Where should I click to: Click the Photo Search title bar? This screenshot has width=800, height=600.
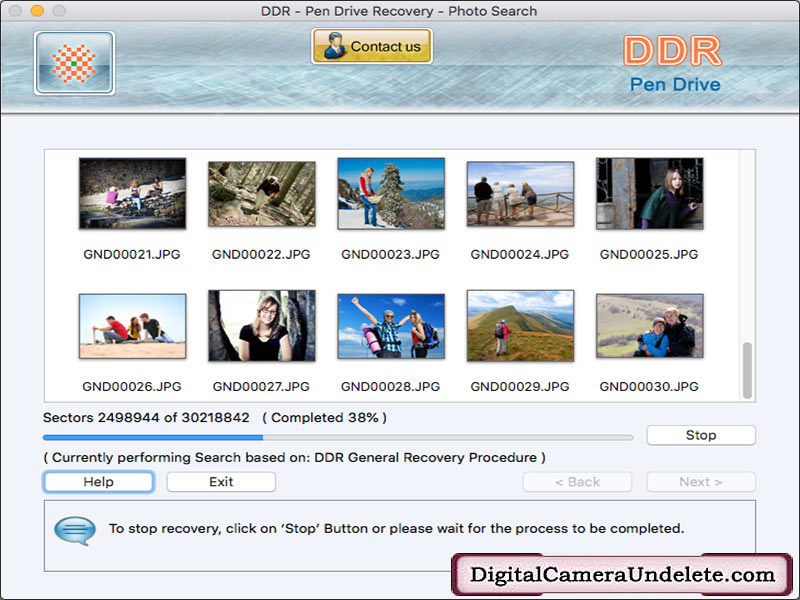pyautogui.click(x=400, y=11)
